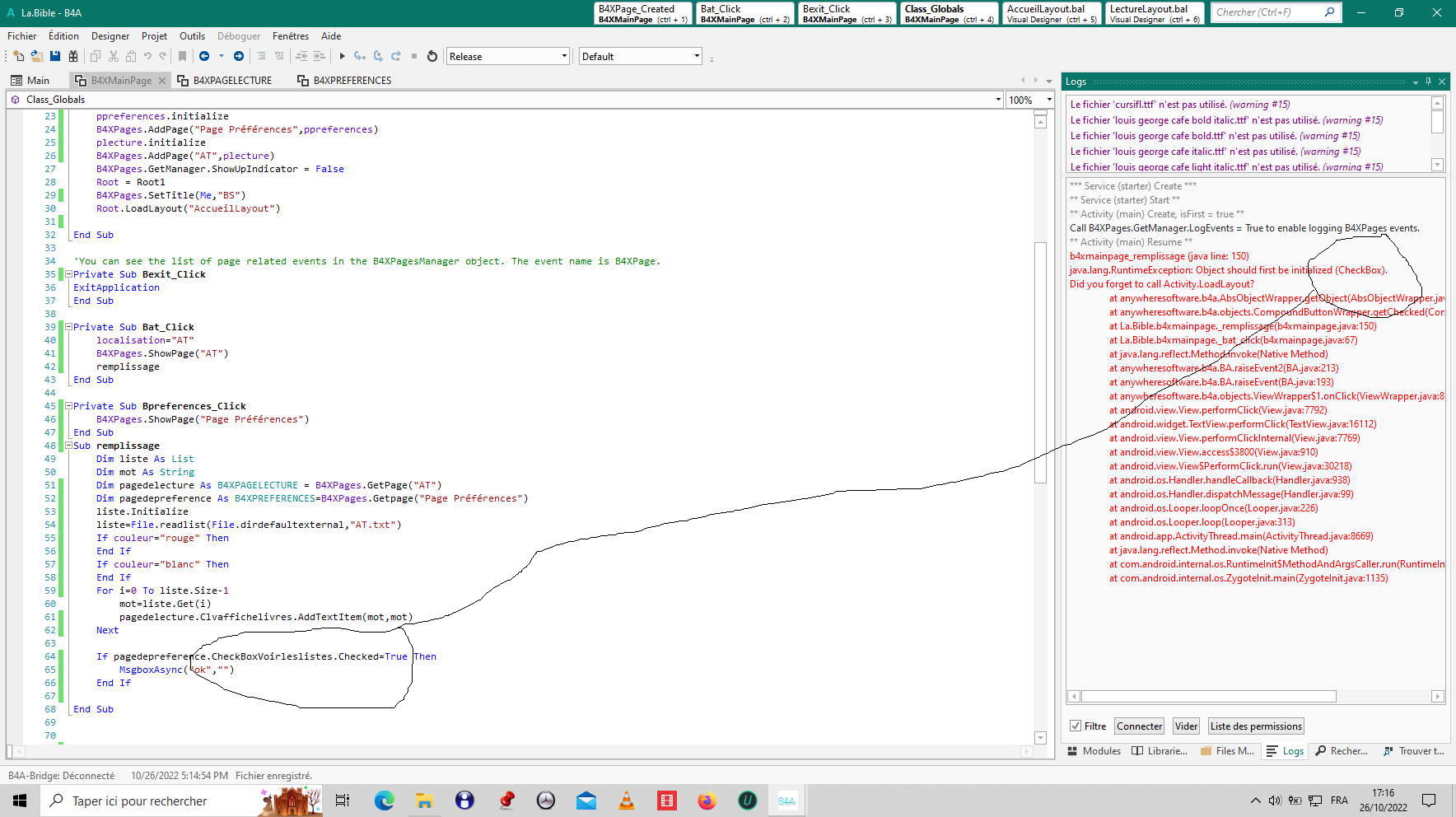Click the Run (play) toolbar icon

pos(342,56)
